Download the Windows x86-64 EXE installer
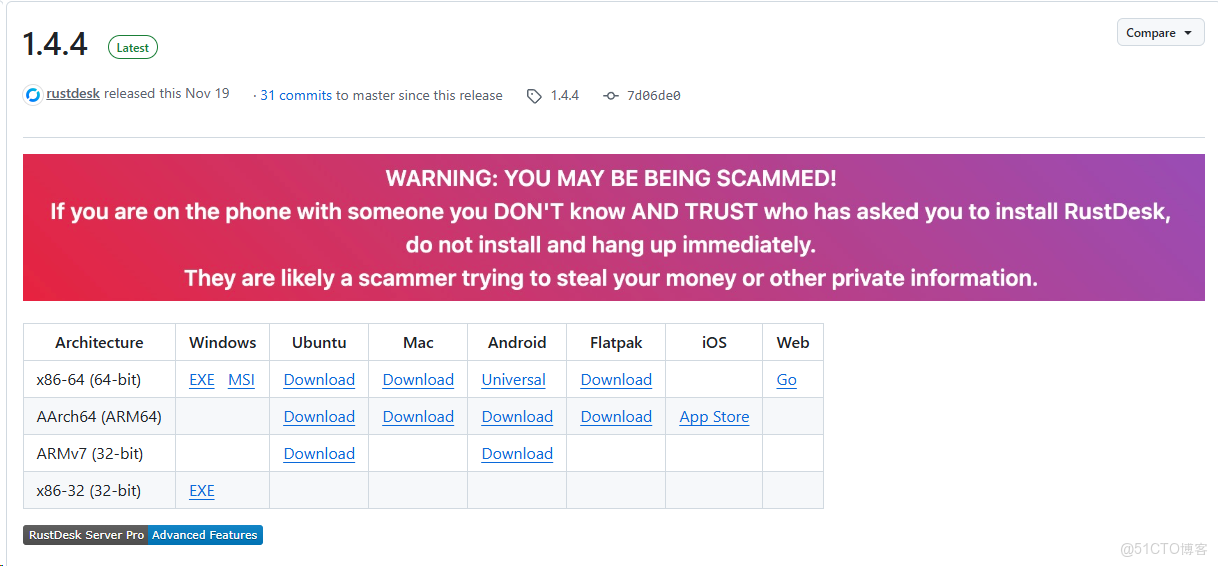 pos(202,380)
